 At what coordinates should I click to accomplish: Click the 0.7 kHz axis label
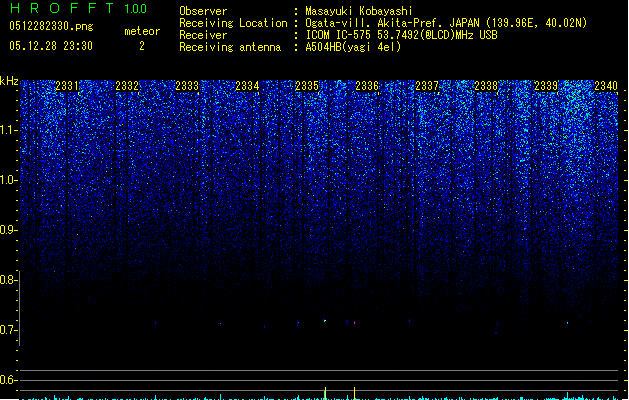(8, 330)
